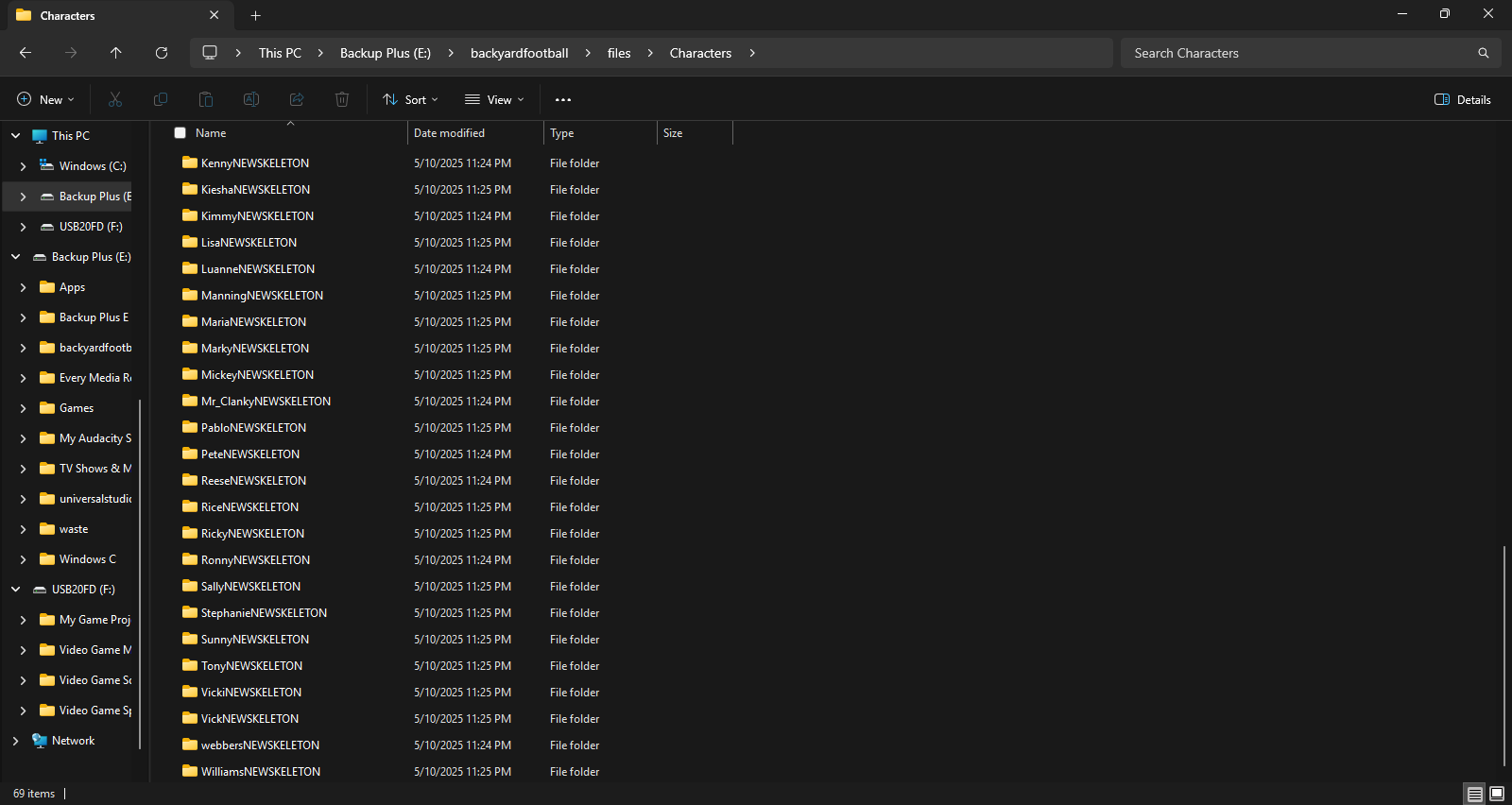Viewport: 1512px width, 805px height.
Task: Click the Cut scissors icon in toolbar
Action: click(x=115, y=99)
